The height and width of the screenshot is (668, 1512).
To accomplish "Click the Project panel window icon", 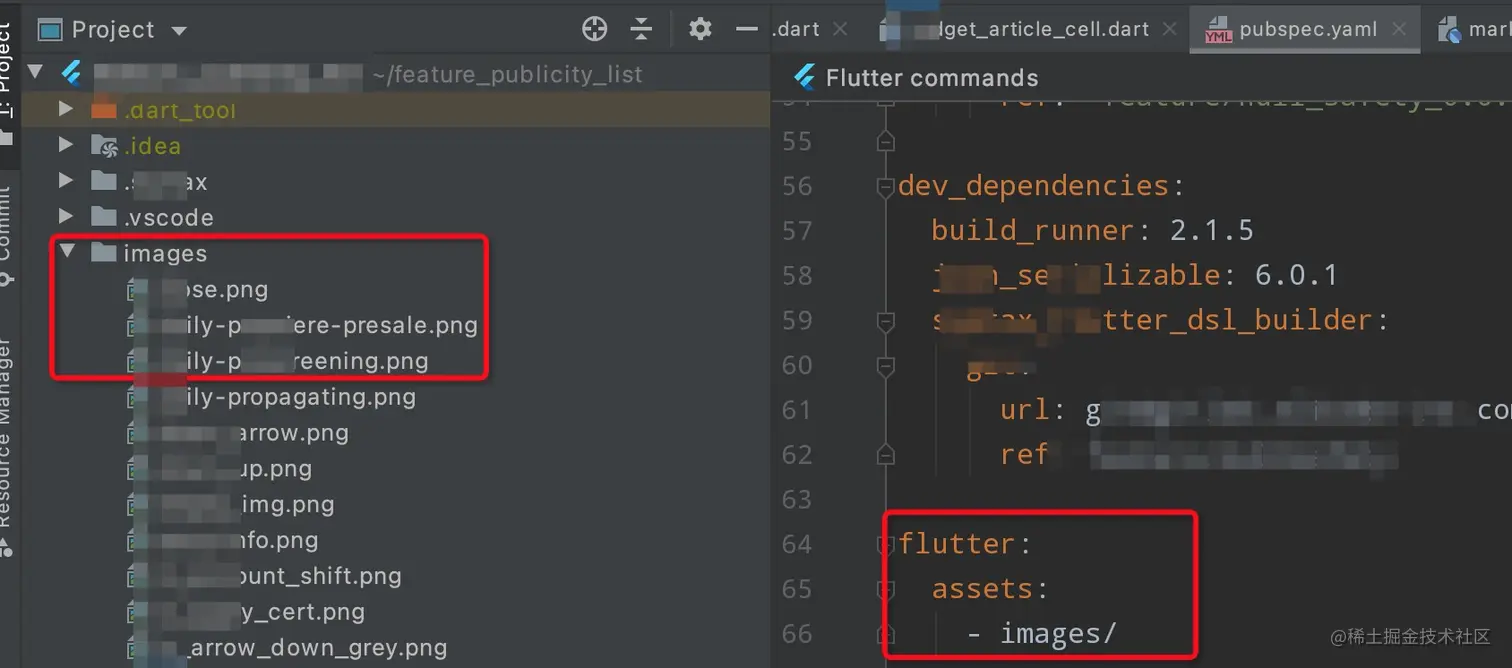I will pos(50,30).
